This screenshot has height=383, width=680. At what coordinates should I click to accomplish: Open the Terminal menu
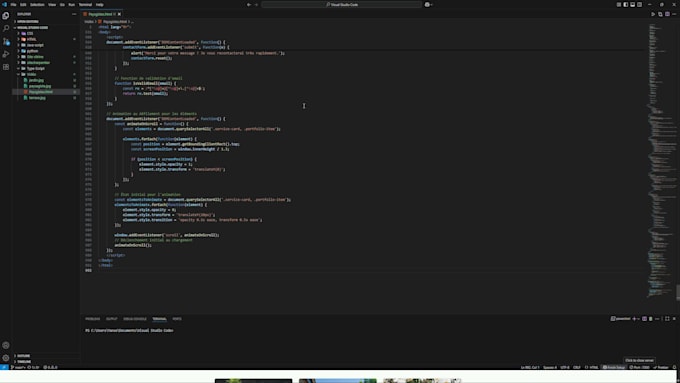pyautogui.click(x=85, y=4)
